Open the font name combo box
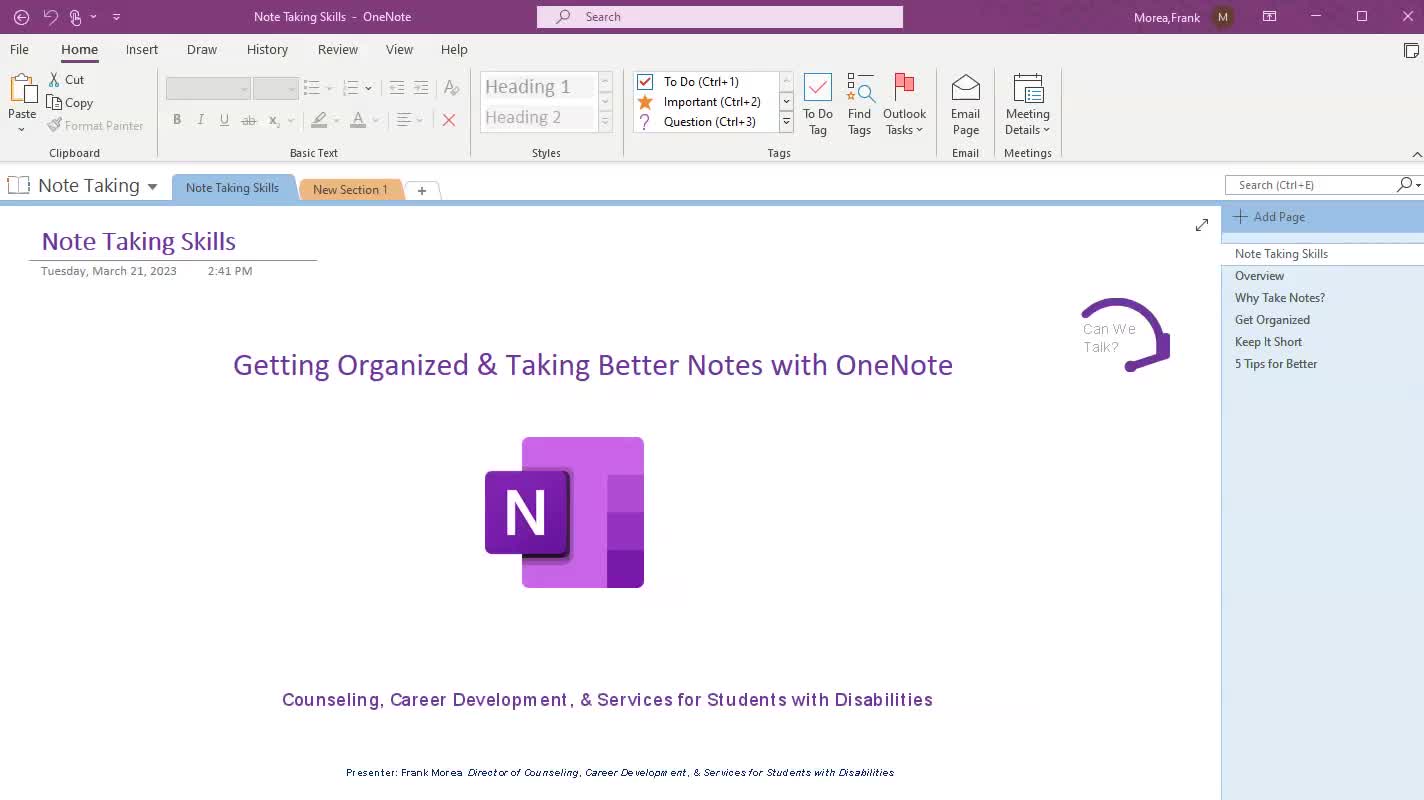This screenshot has width=1424, height=800. coord(208,88)
